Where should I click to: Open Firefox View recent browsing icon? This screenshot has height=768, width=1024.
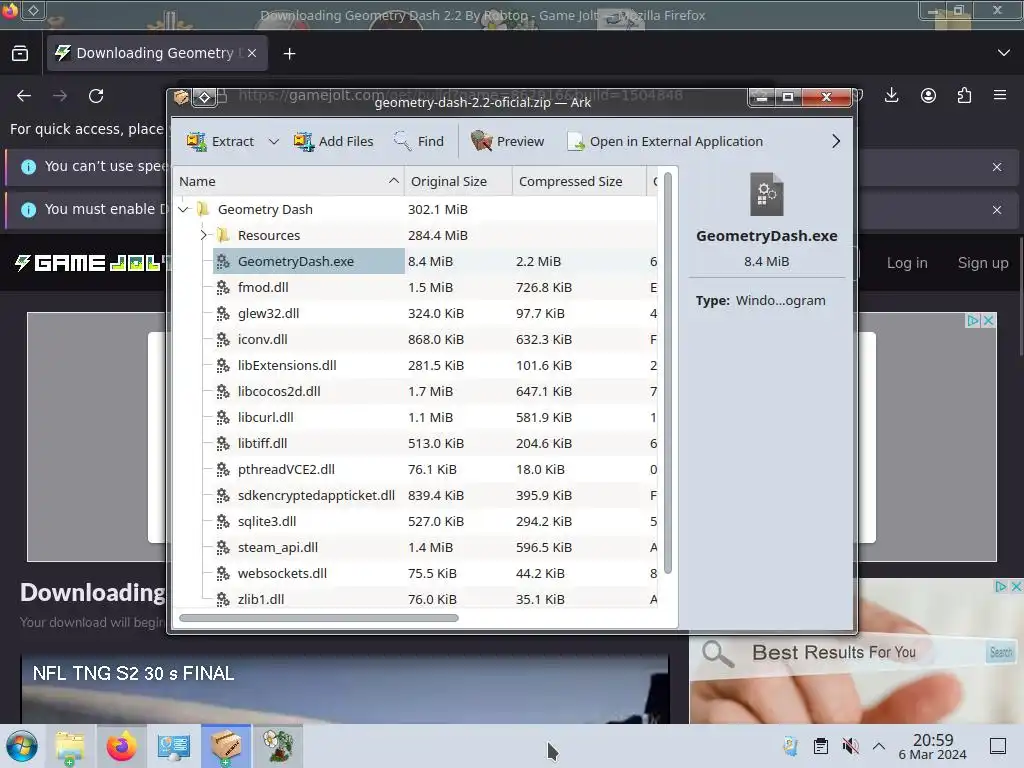click(20, 54)
